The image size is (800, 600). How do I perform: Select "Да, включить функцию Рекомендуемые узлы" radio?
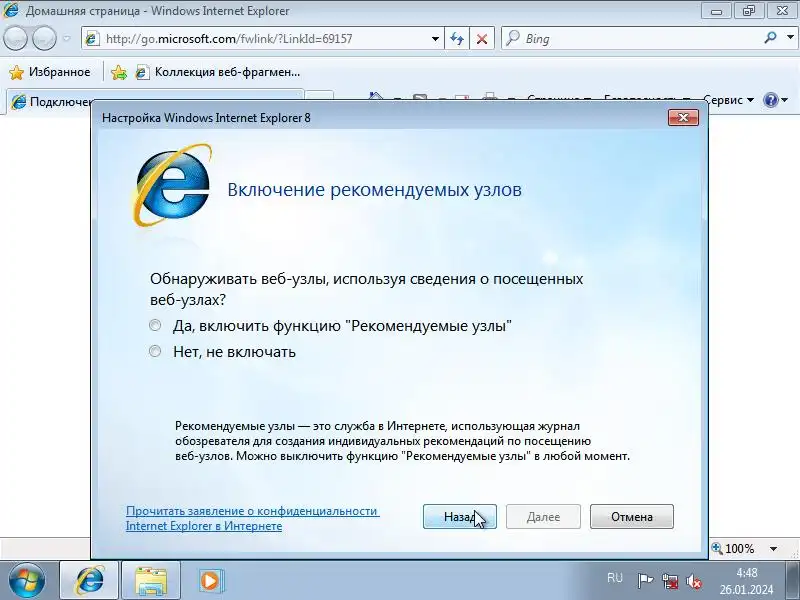tap(155, 326)
